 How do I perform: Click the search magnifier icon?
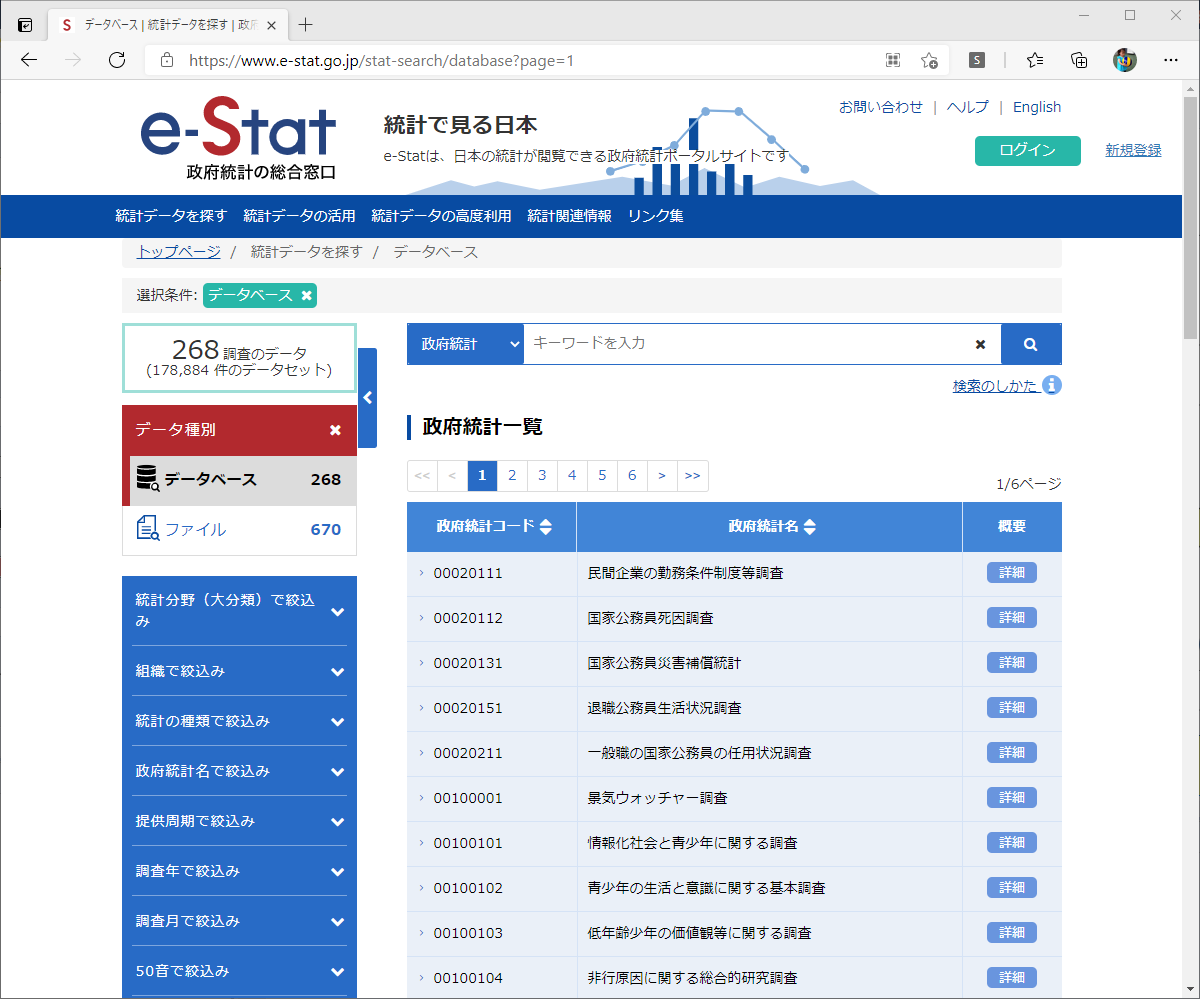[x=1031, y=343]
